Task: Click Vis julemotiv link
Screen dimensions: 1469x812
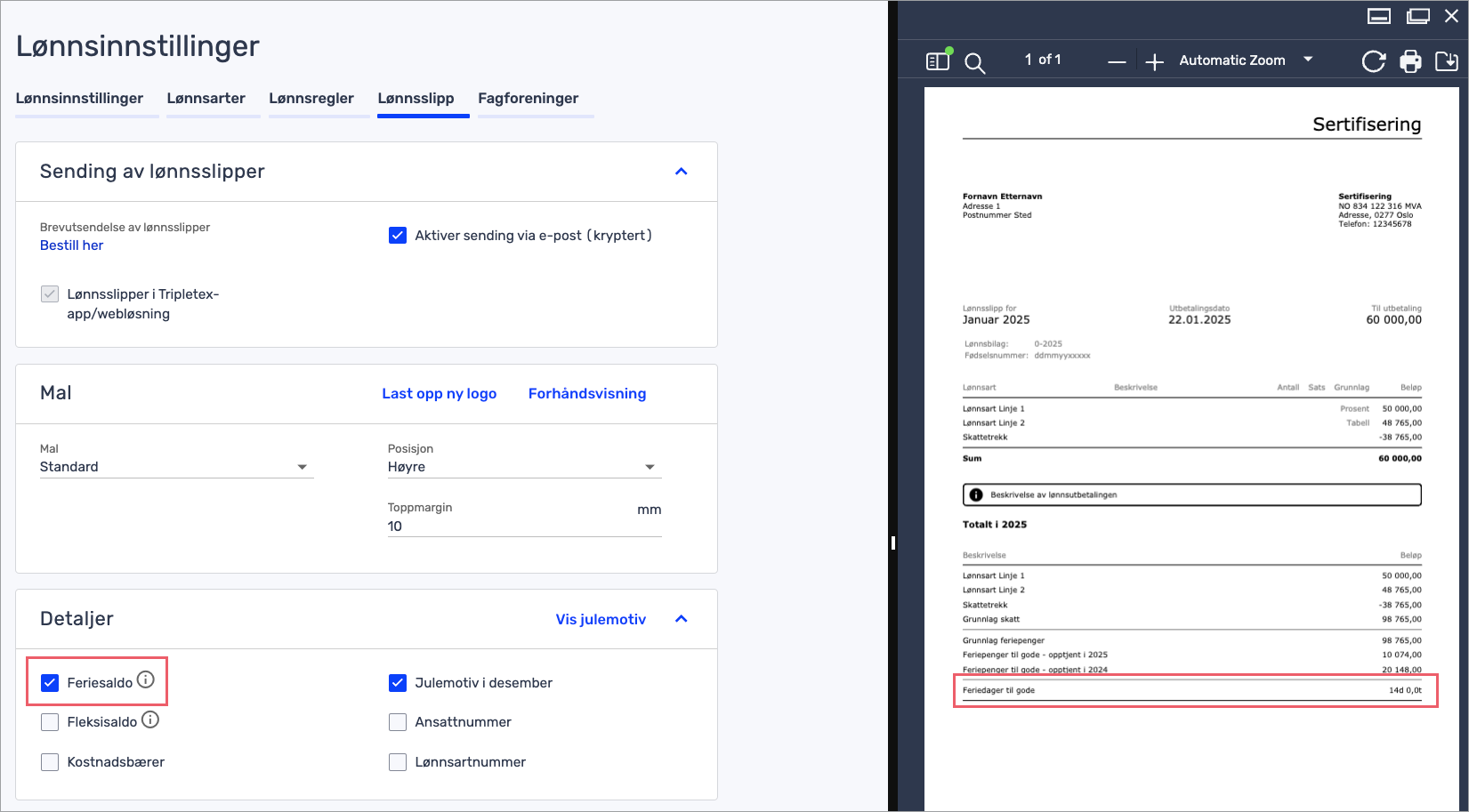Action: pos(601,620)
